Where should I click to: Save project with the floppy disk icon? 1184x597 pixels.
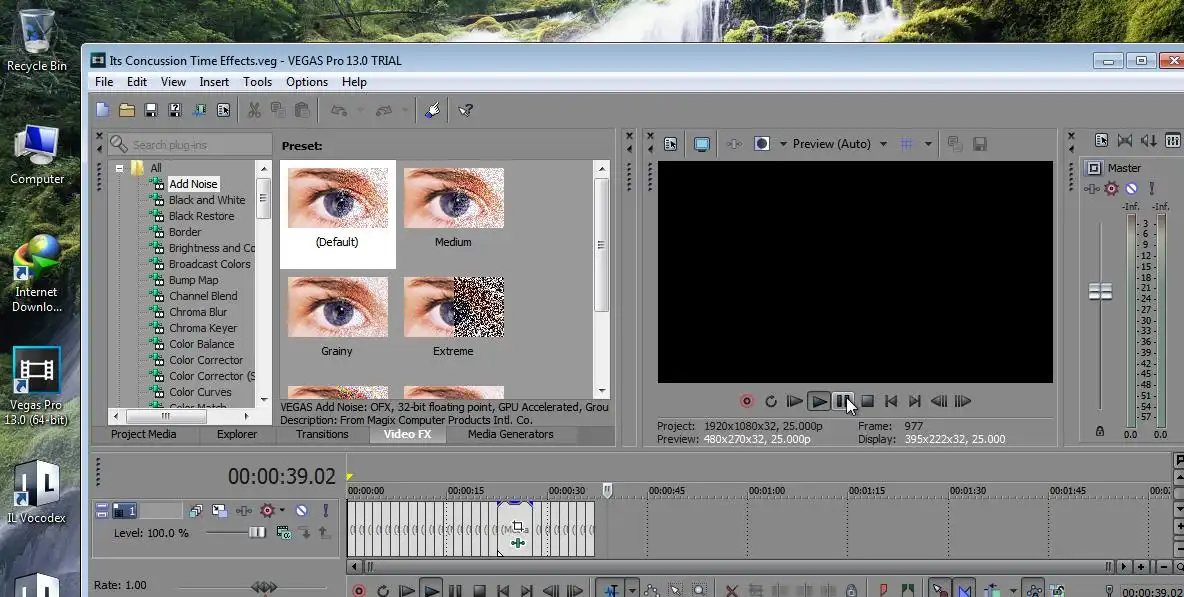[x=151, y=110]
